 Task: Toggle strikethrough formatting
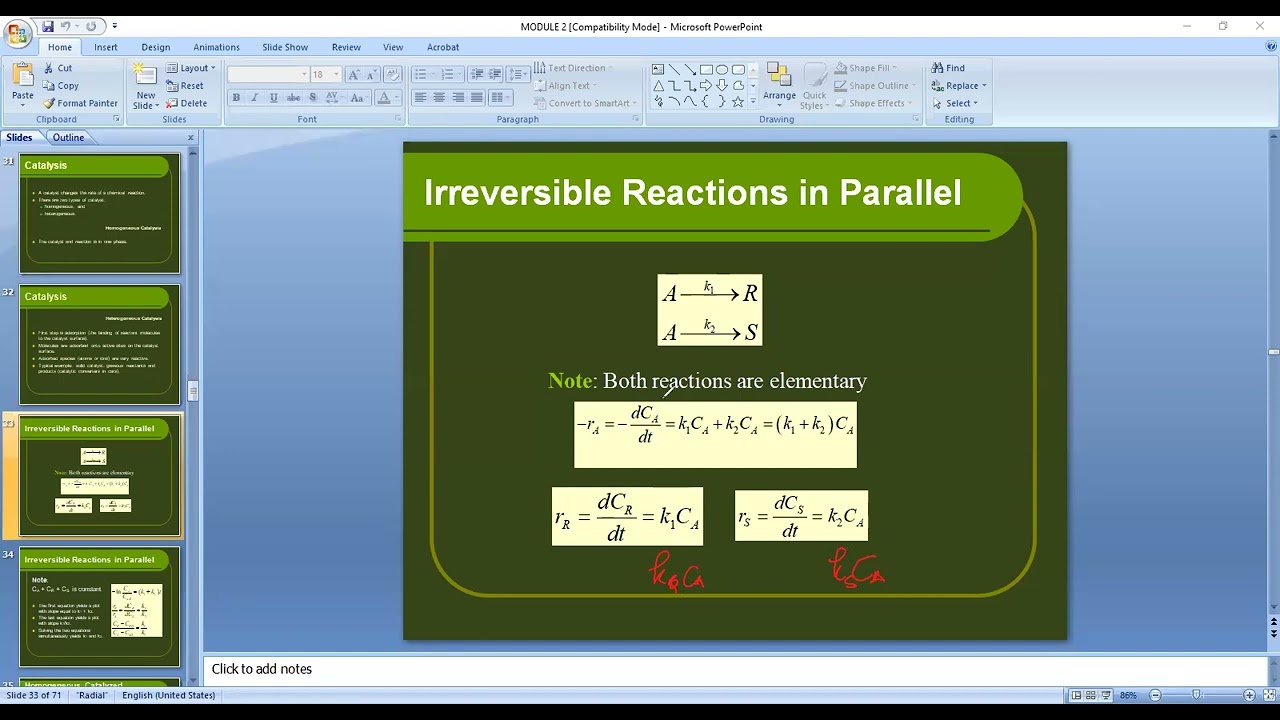click(293, 98)
